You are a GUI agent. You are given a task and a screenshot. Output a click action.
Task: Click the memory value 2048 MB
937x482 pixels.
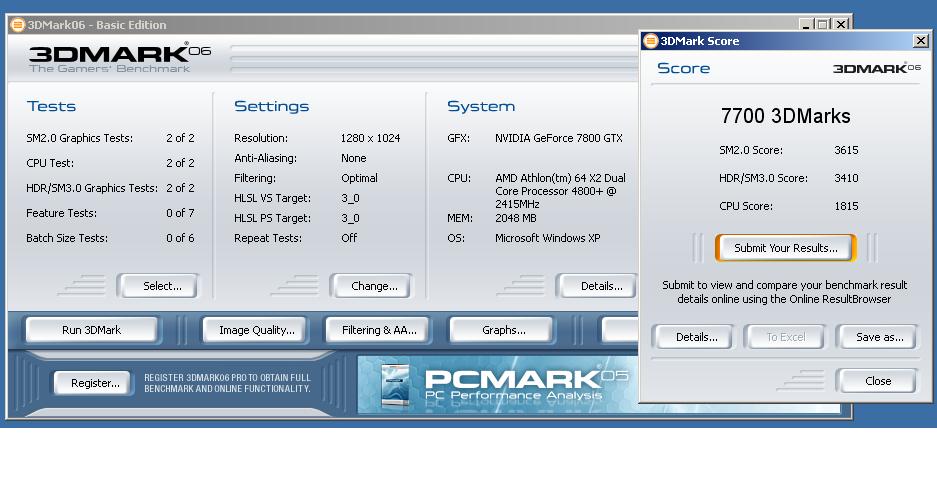[516, 218]
